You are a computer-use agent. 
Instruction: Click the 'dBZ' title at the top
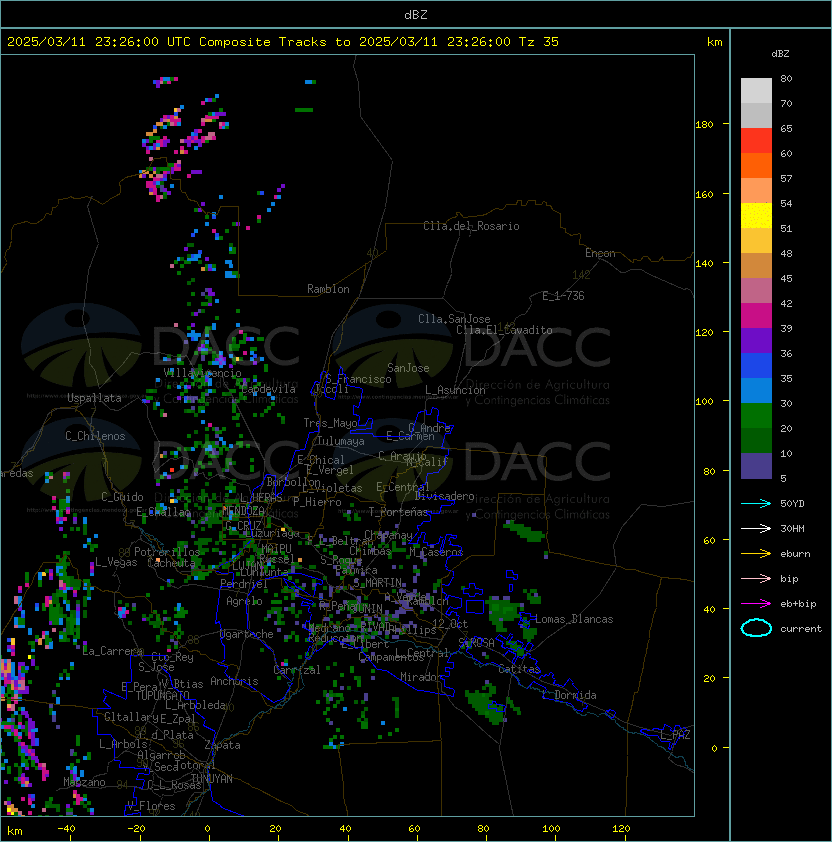(416, 15)
